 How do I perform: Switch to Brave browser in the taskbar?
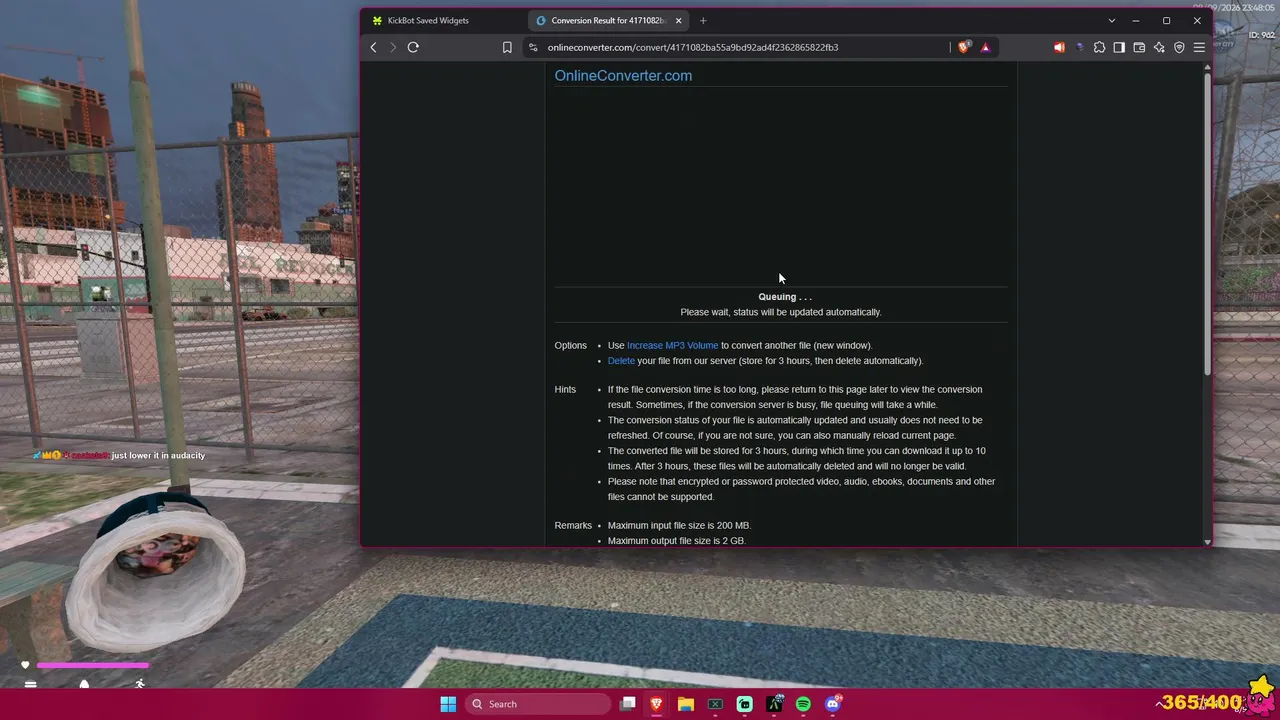tap(657, 704)
